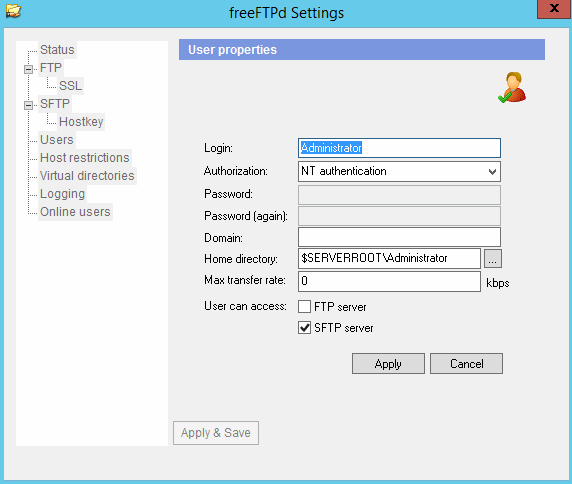Click the disabled Password field
The image size is (572, 484).
tap(399, 195)
